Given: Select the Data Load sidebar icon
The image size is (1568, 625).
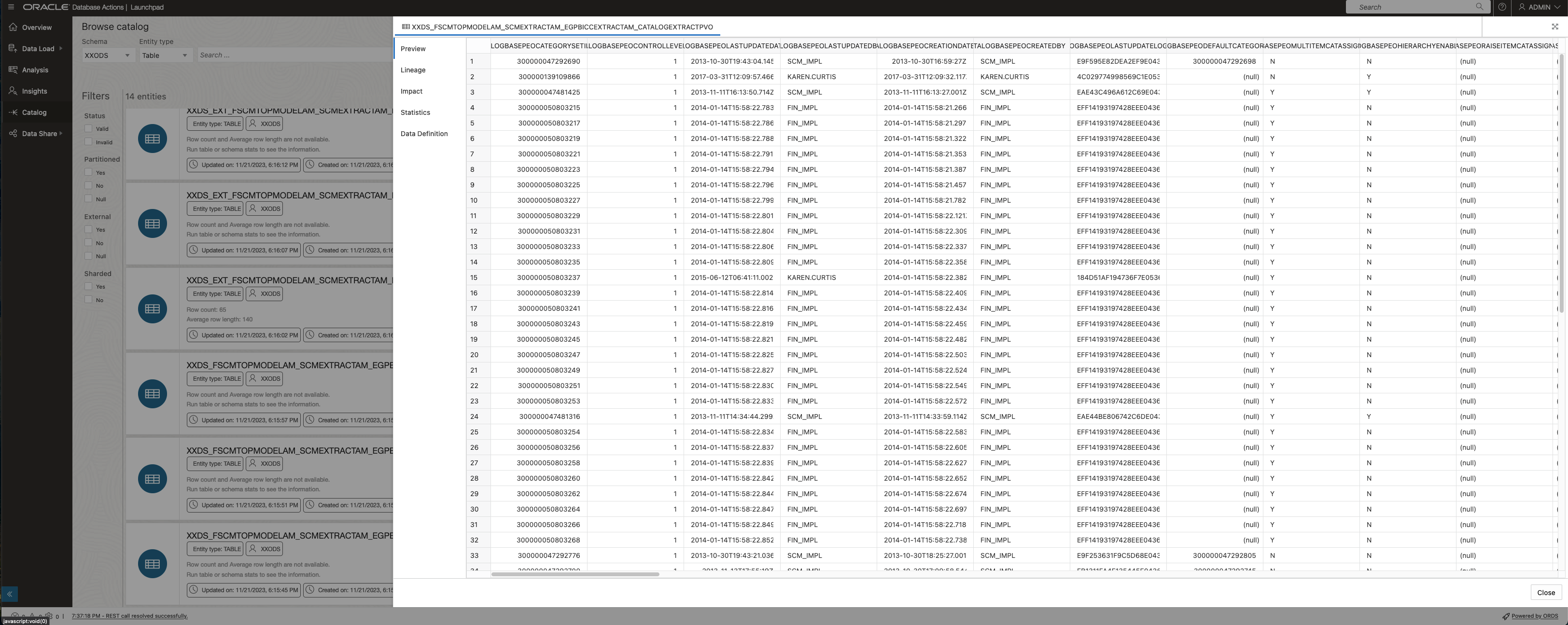Looking at the screenshot, I should point(12,48).
